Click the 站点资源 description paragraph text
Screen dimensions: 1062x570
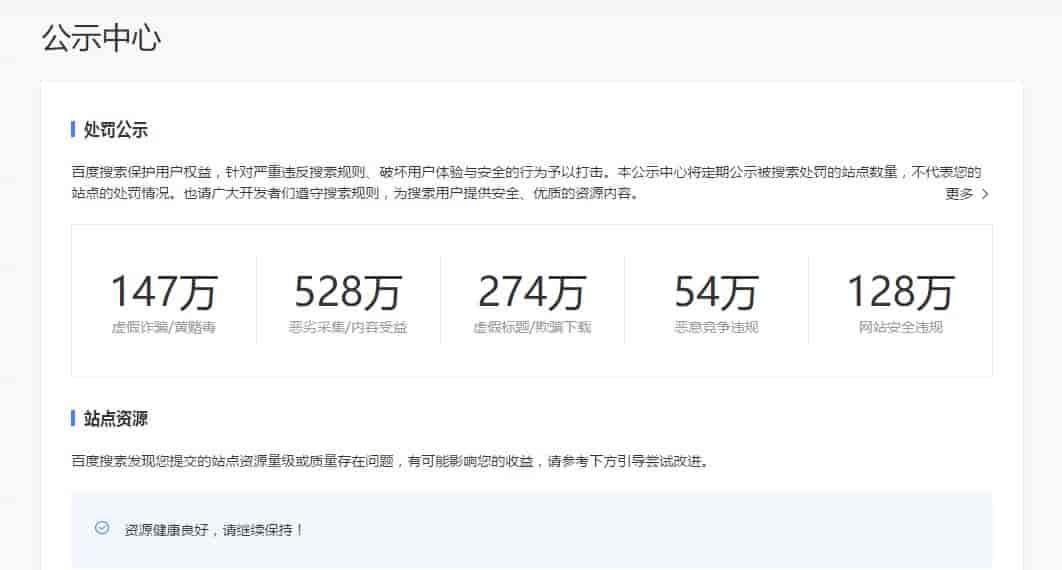(390, 462)
